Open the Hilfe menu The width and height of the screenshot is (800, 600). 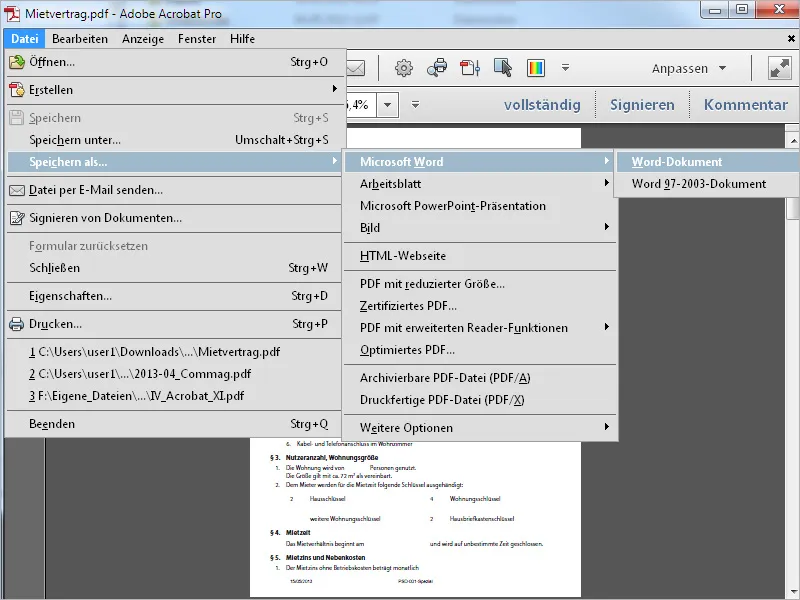[242, 39]
